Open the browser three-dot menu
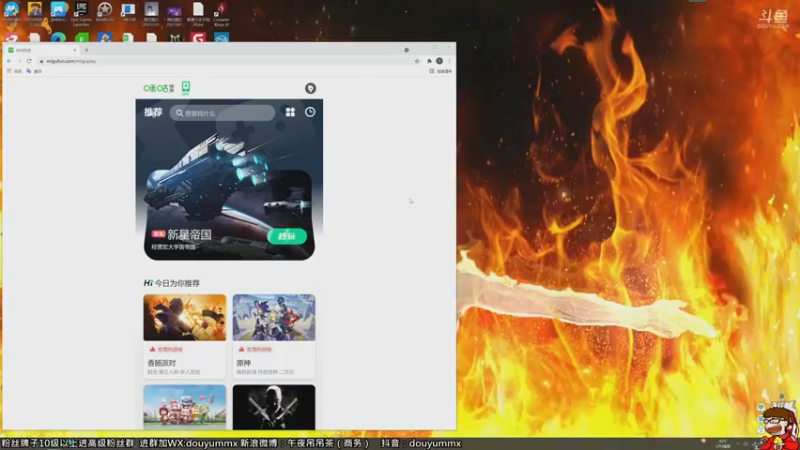 pos(449,61)
